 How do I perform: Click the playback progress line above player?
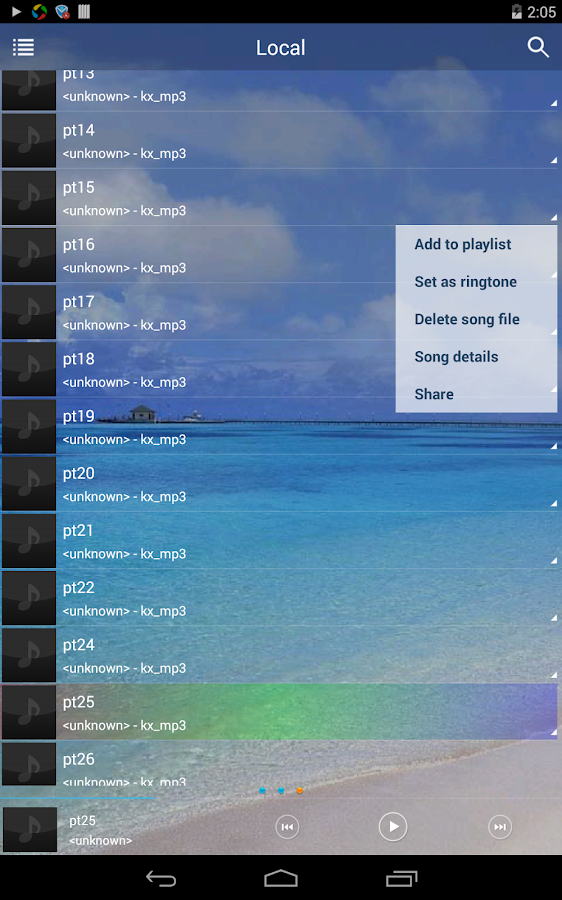point(78,798)
